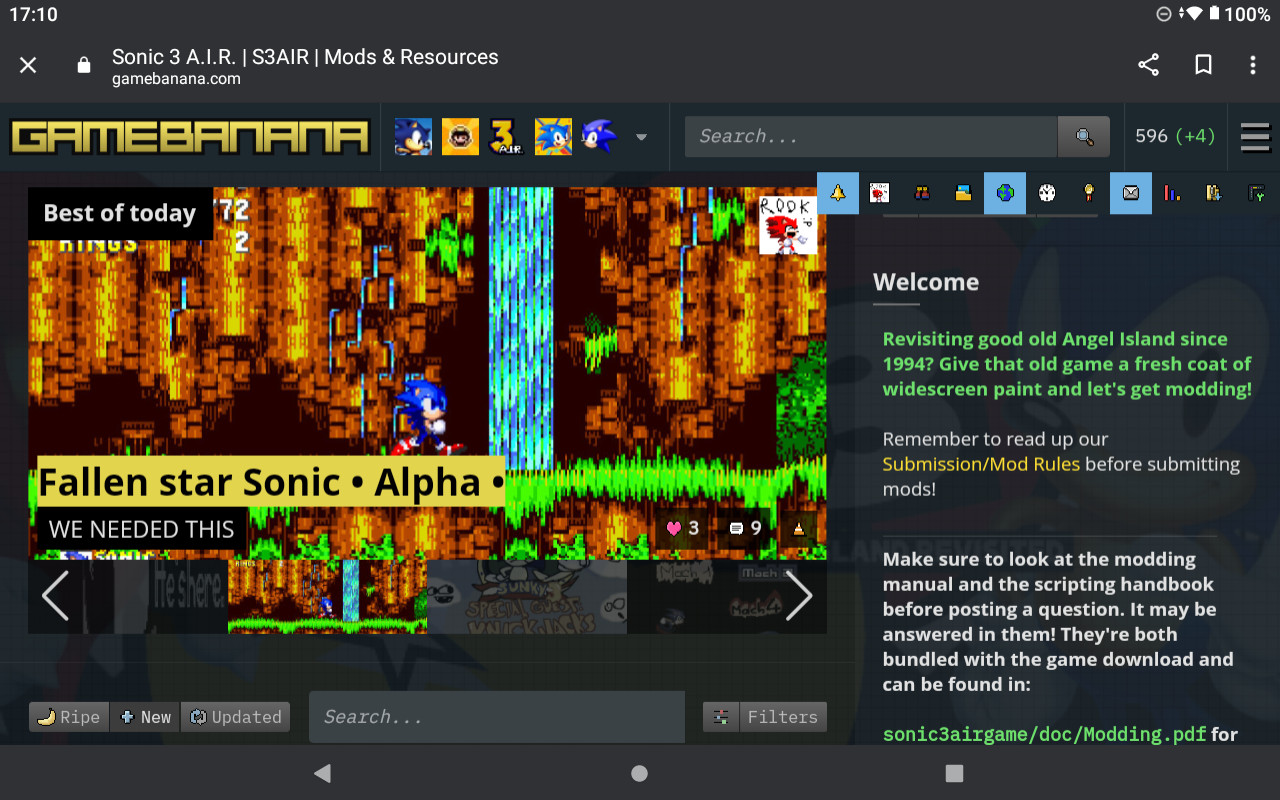The image size is (1280, 800).
Task: Click the mod search input field
Action: [x=496, y=716]
